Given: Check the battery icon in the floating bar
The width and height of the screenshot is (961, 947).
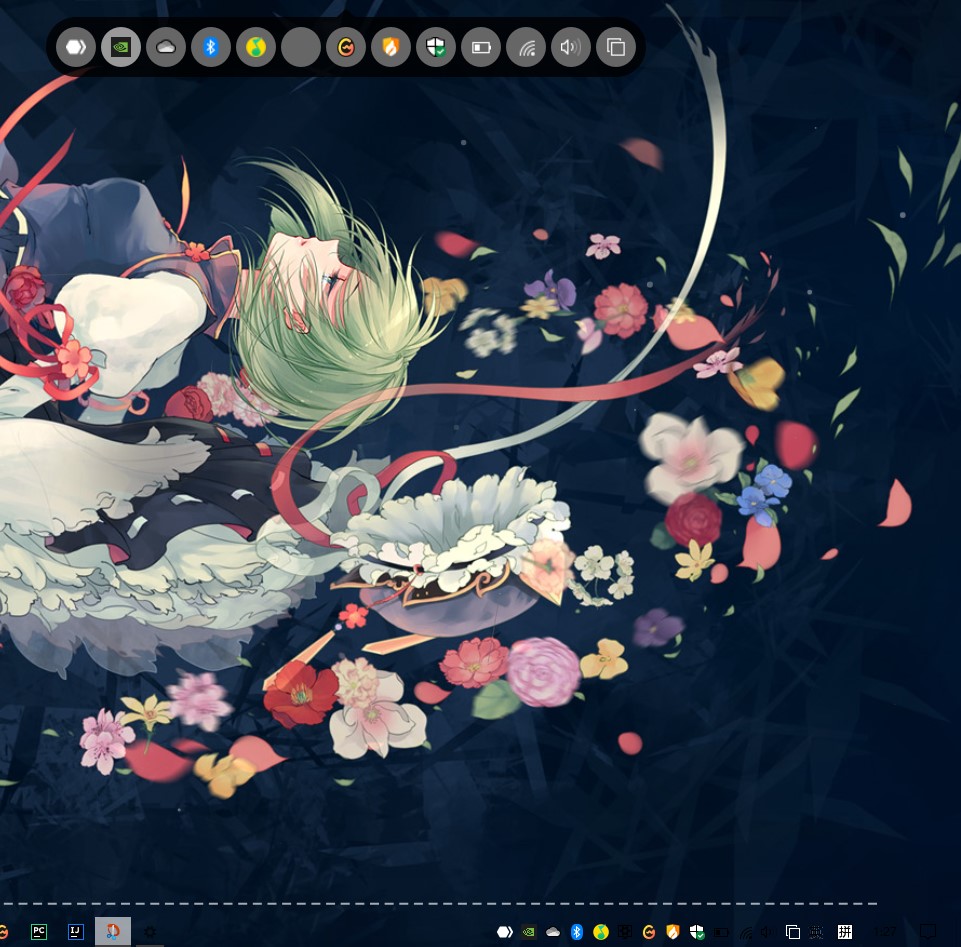Looking at the screenshot, I should point(481,47).
